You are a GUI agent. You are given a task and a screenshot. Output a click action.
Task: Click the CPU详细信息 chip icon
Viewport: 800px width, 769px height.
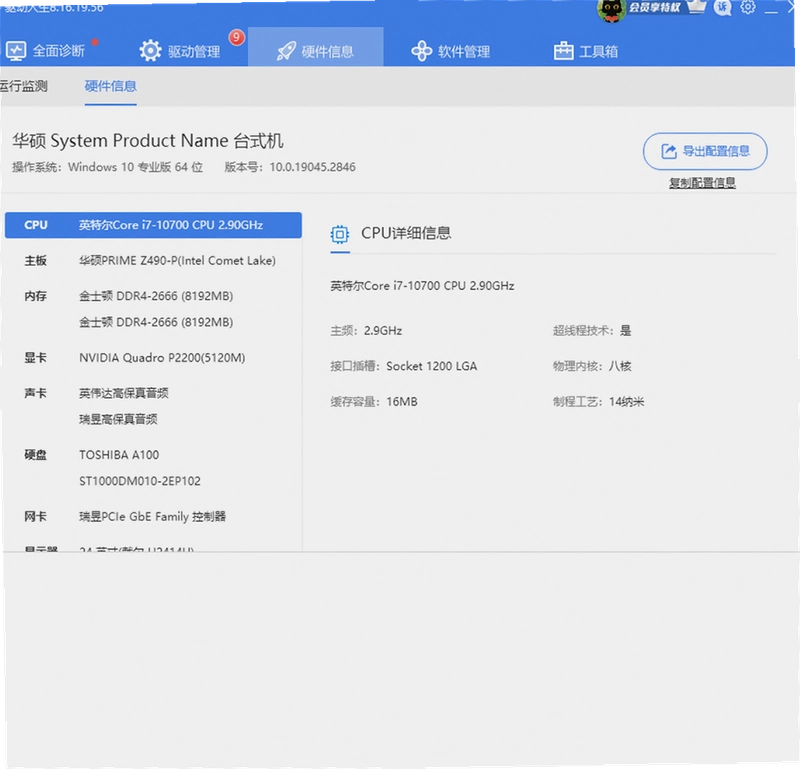point(340,234)
